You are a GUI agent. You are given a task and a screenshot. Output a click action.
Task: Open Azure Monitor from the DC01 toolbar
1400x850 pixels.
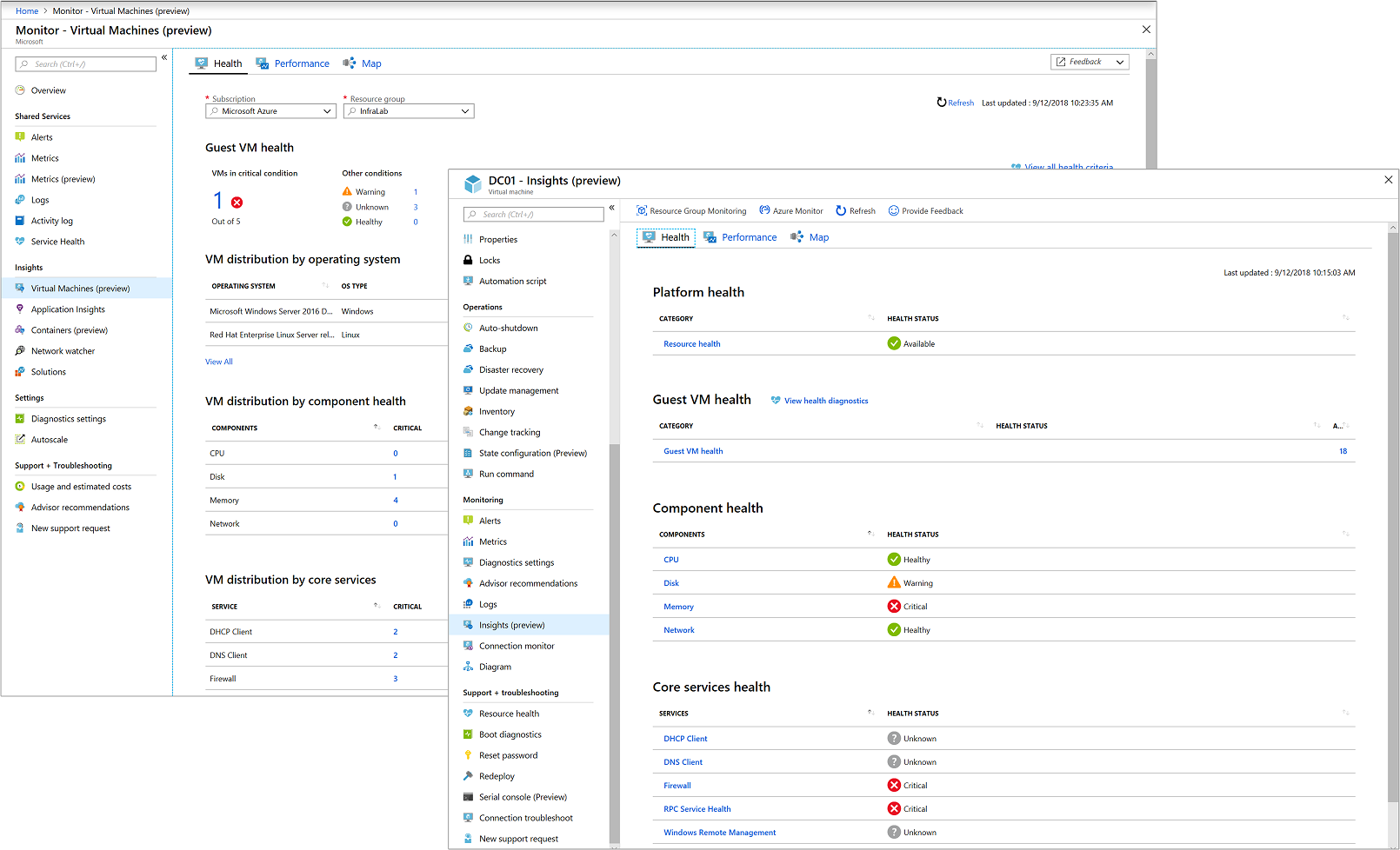pyautogui.click(x=790, y=210)
